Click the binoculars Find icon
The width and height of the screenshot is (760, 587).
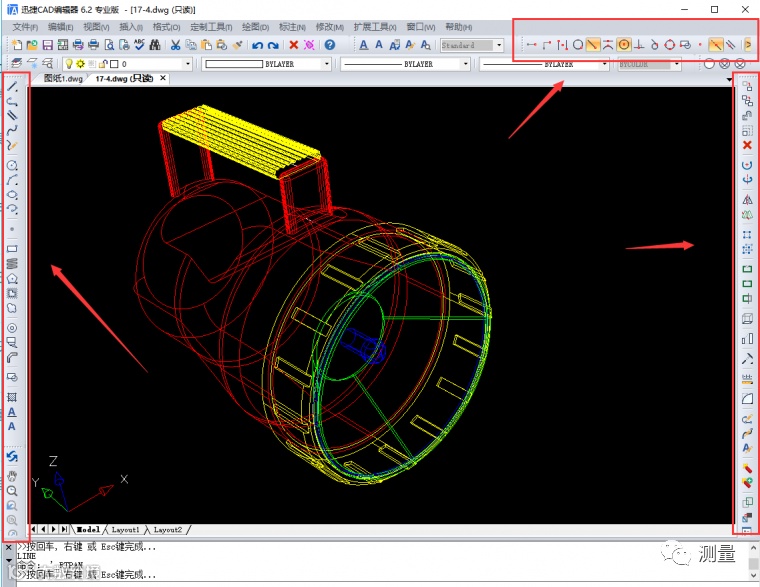coord(155,45)
